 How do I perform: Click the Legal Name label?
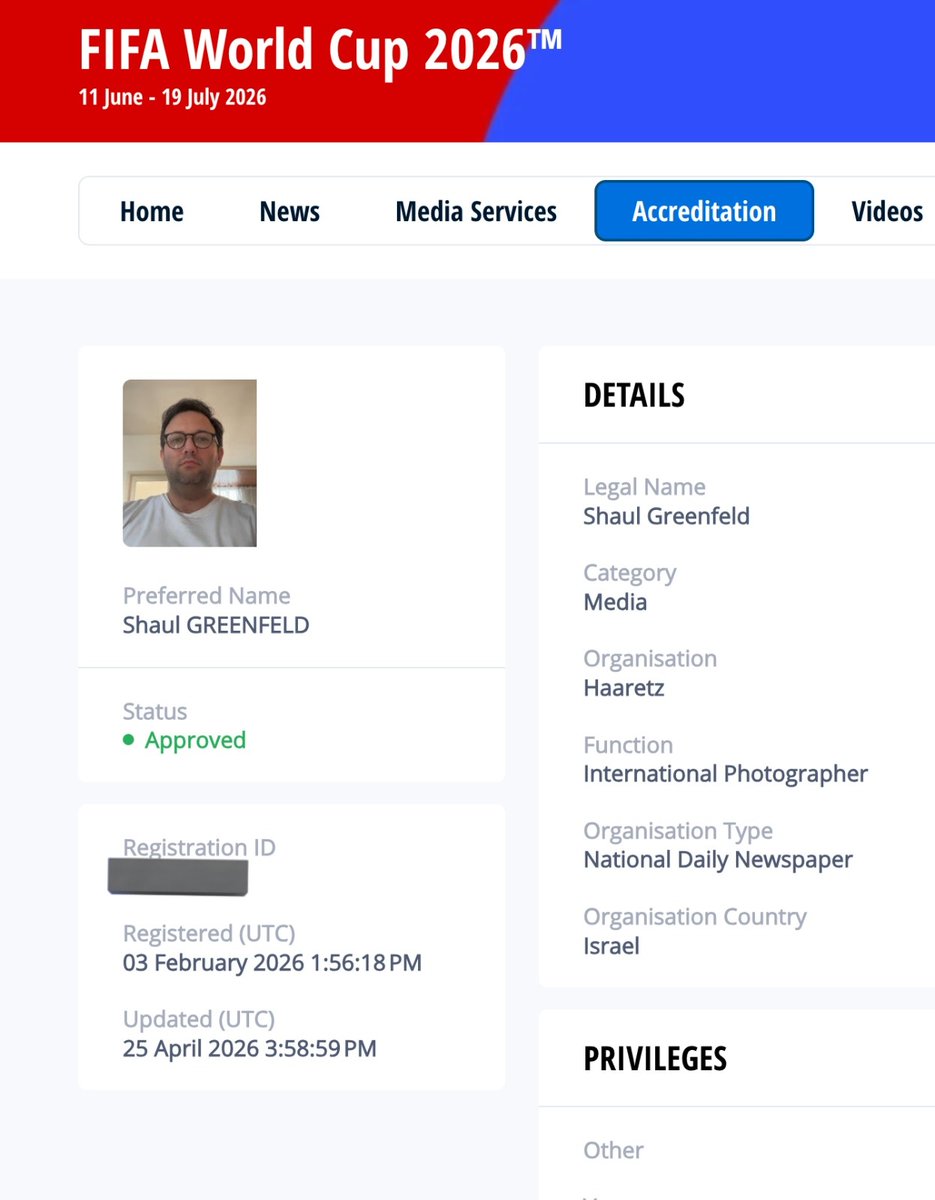pos(644,487)
